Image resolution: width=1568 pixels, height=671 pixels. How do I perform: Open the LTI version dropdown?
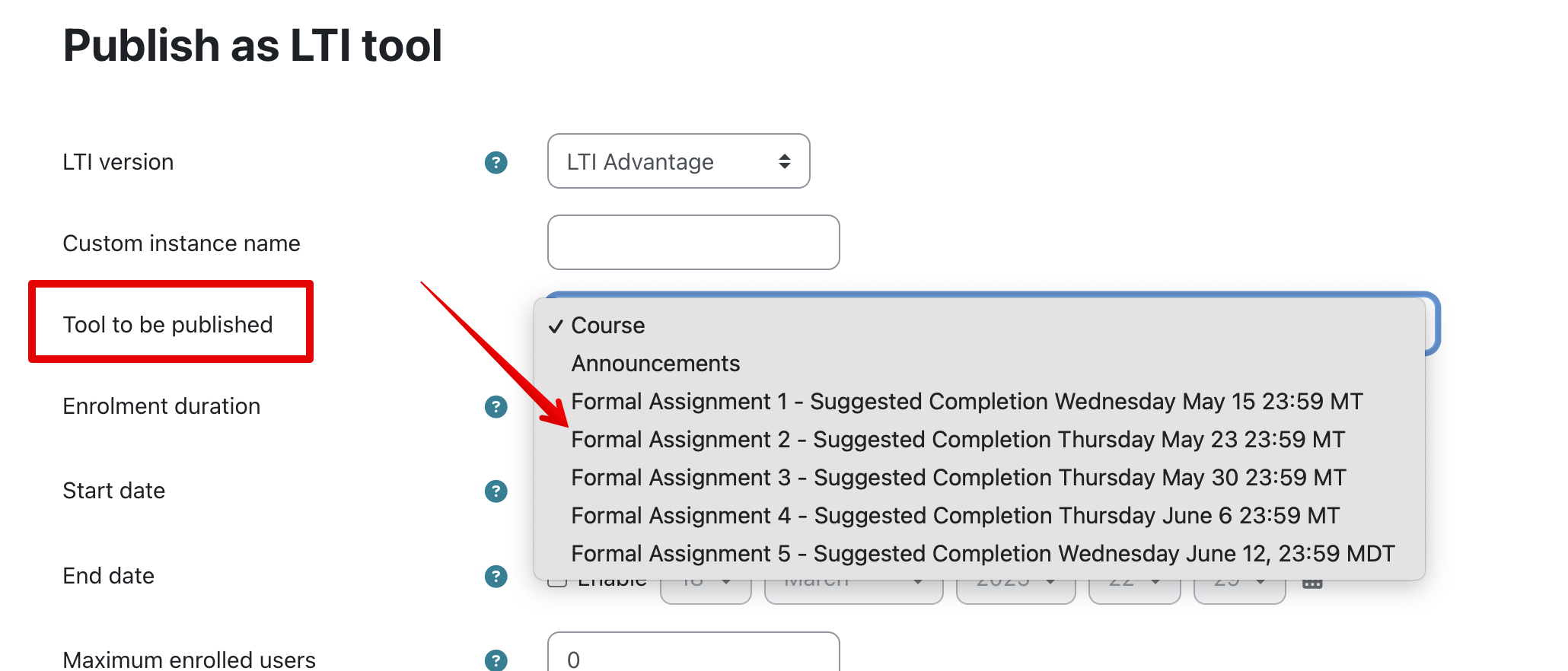(x=678, y=161)
